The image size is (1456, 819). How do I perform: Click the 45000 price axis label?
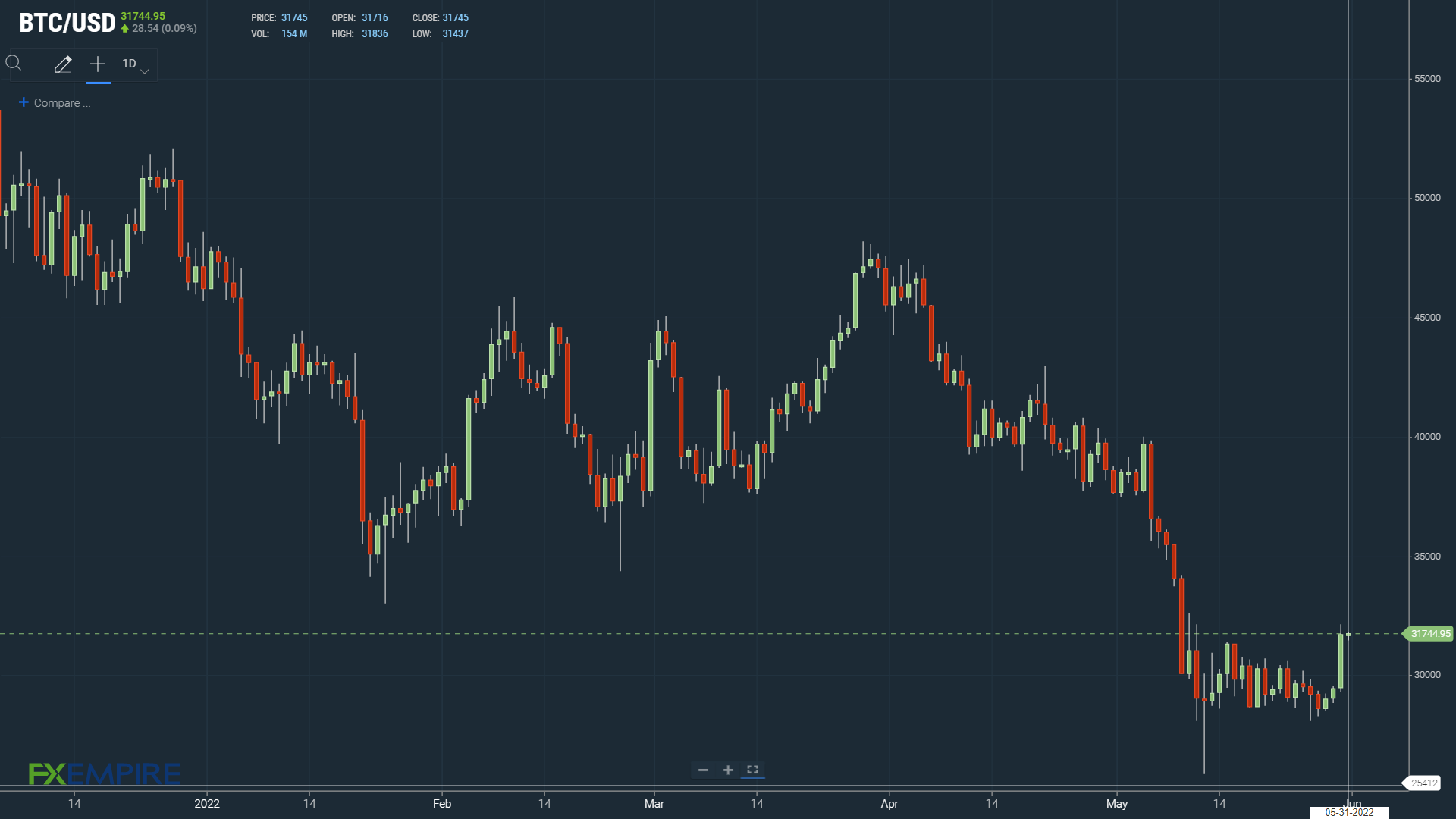tap(1427, 318)
